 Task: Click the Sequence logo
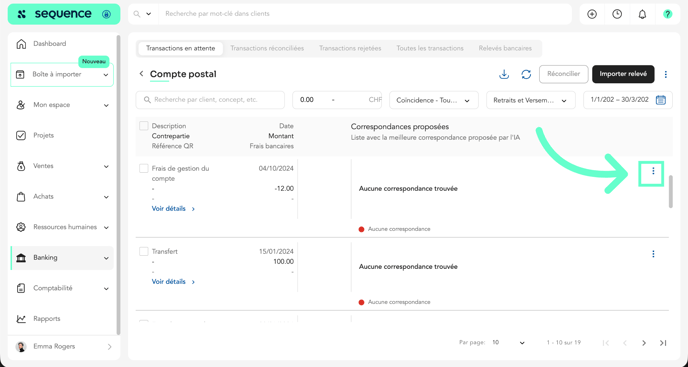tap(64, 14)
